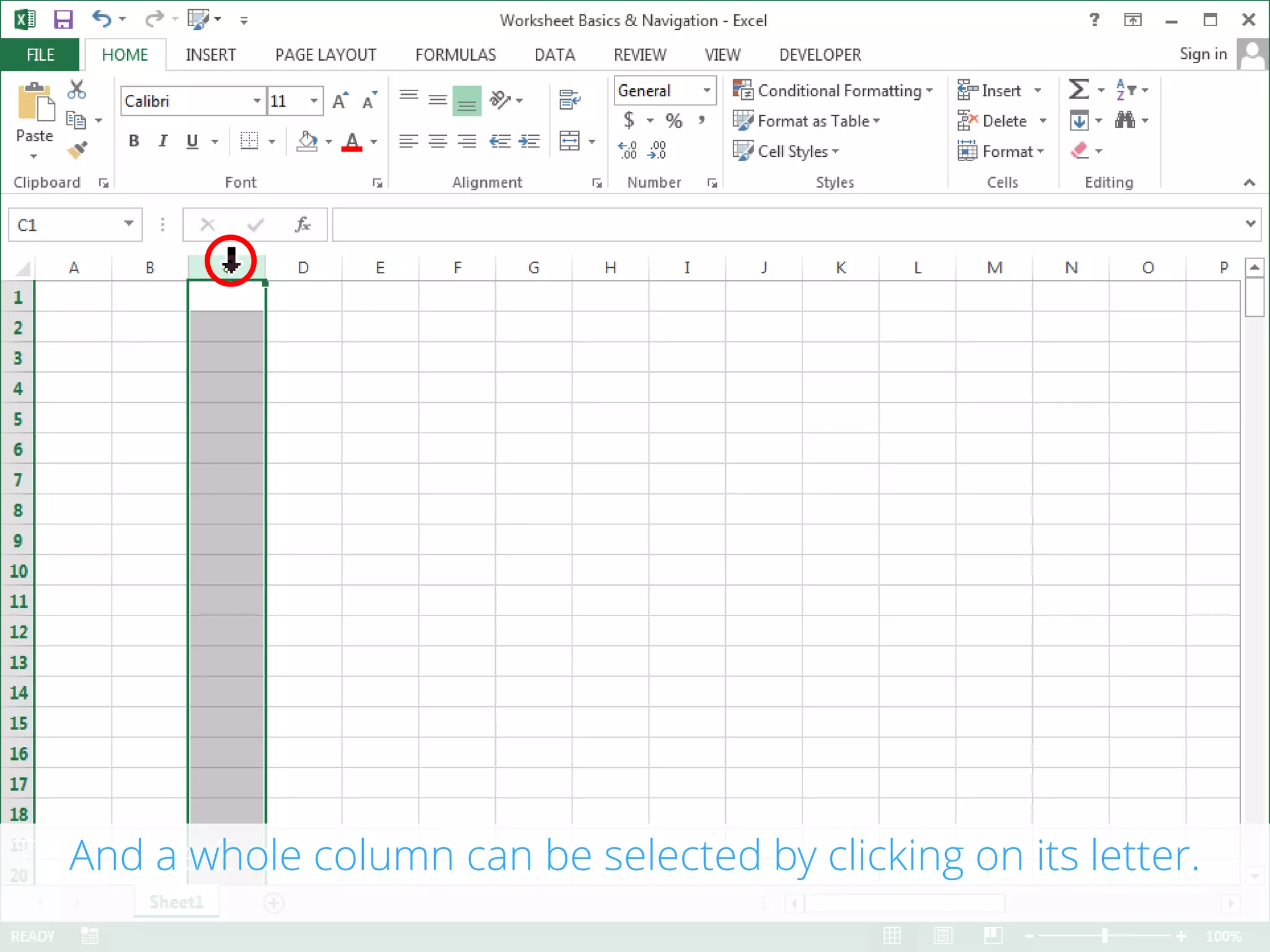This screenshot has width=1270, height=952.
Task: Switch to the PAGE LAYOUT tab
Action: [326, 55]
